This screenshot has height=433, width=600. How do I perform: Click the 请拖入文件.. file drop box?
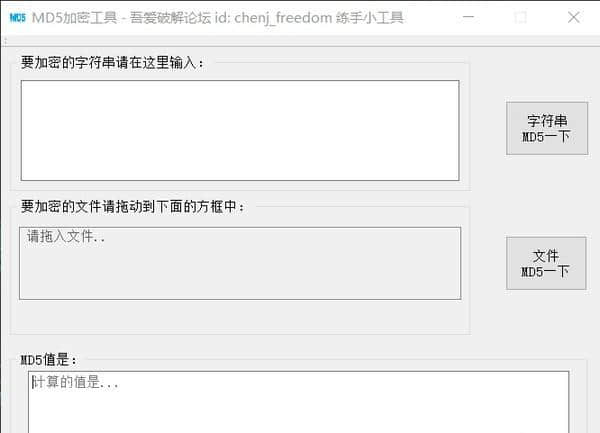coord(240,264)
